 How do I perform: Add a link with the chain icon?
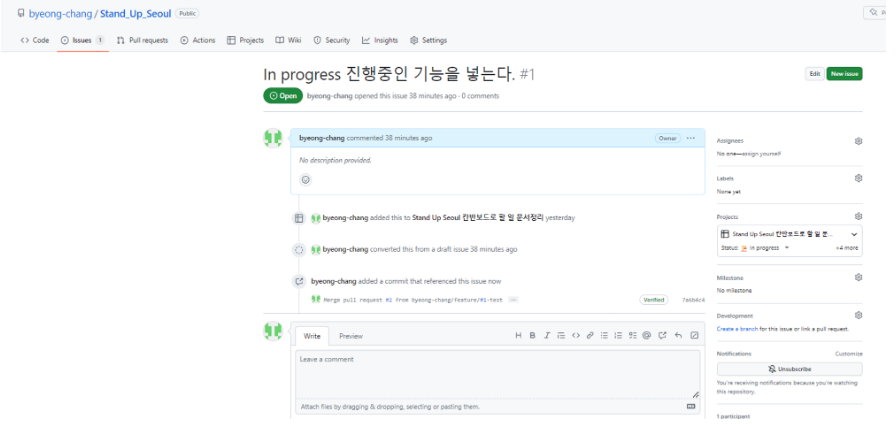[x=590, y=336]
